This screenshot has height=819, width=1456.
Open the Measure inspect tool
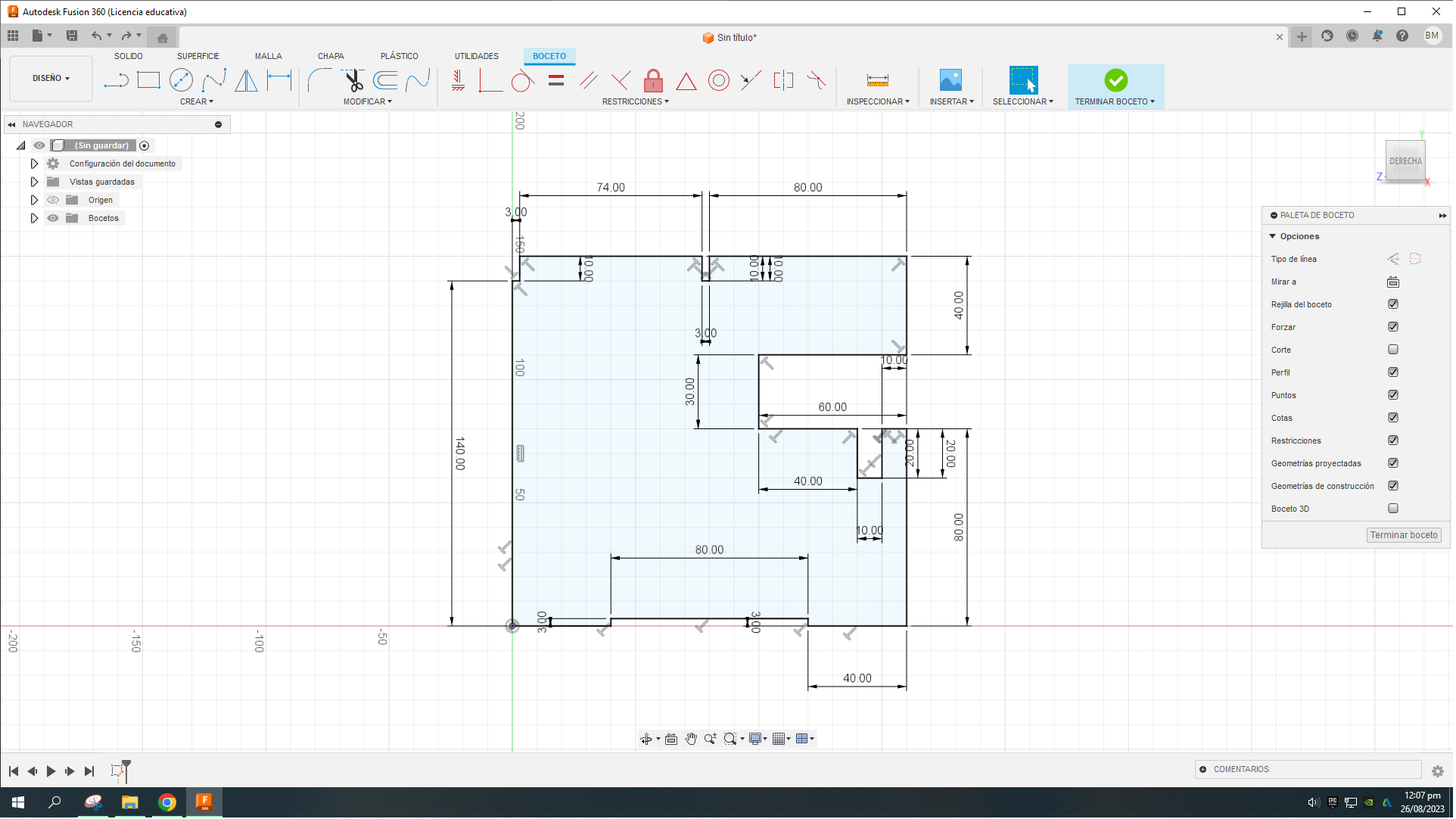(x=878, y=80)
